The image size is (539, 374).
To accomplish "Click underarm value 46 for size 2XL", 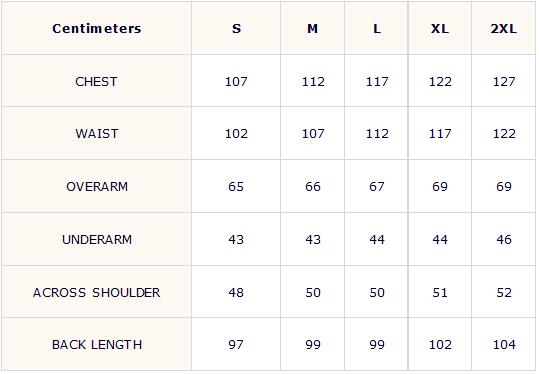I will 504,240.
